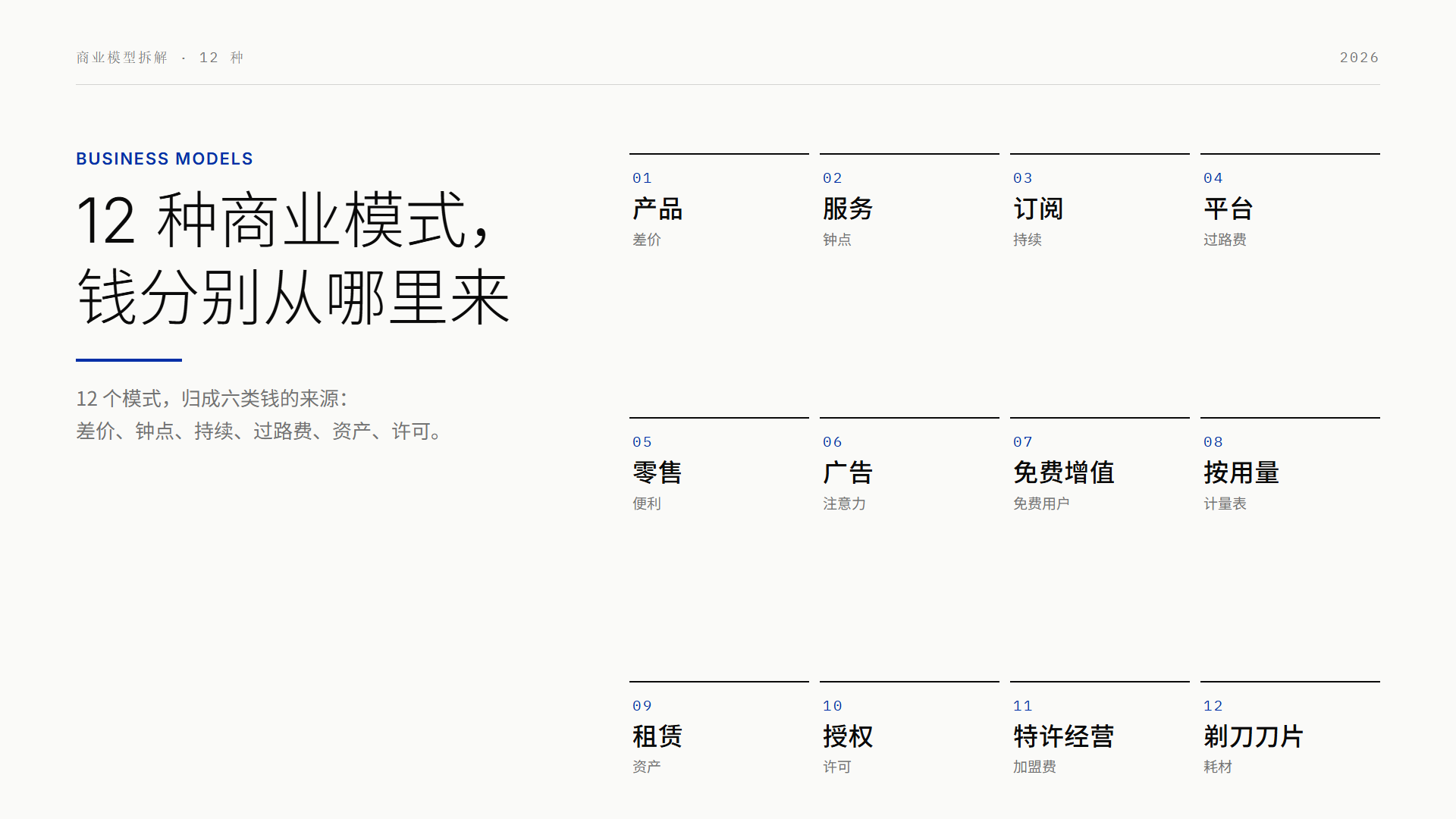This screenshot has height=819, width=1456.
Task: Click the number '10' above 授权
Action: coord(833,706)
